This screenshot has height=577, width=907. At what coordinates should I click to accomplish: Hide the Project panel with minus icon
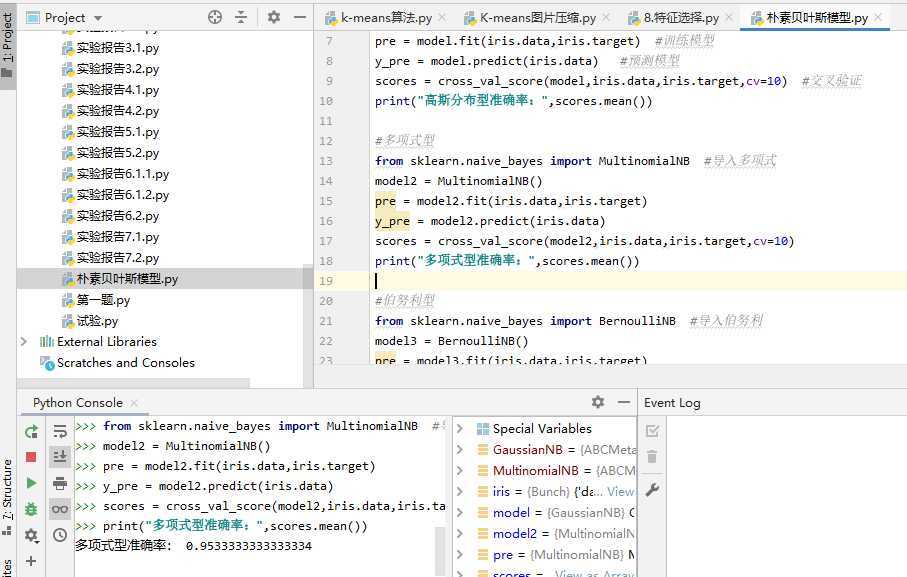pyautogui.click(x=300, y=17)
